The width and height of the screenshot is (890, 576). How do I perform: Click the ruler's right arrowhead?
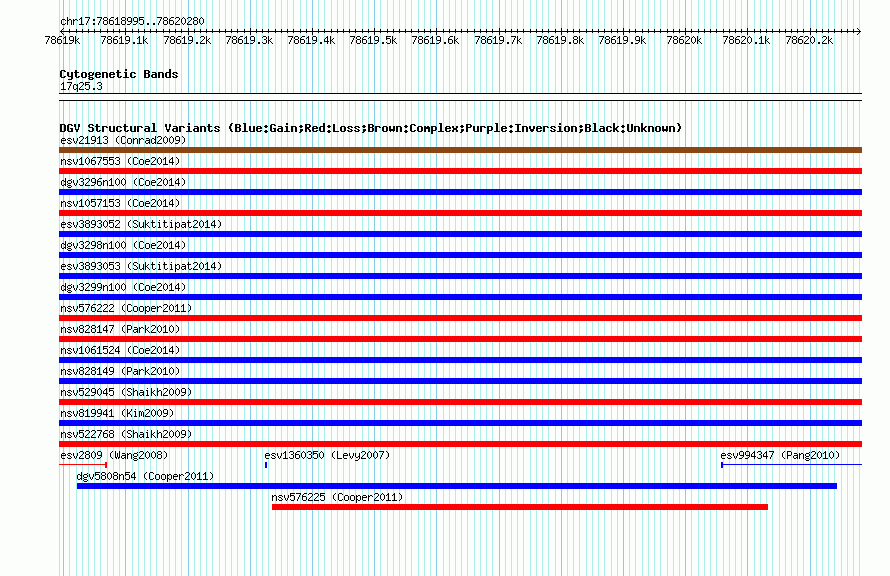tap(859, 31)
